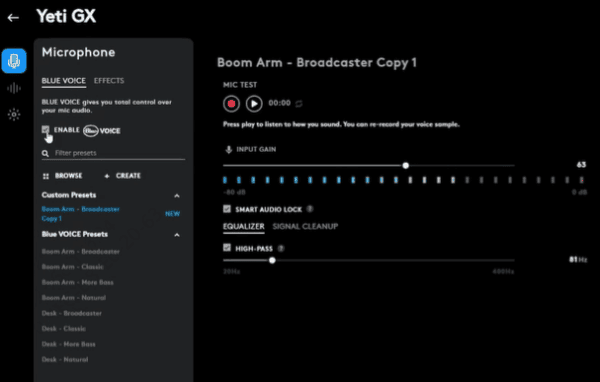This screenshot has height=382, width=600.
Task: Start recording a mic test
Action: [231, 103]
